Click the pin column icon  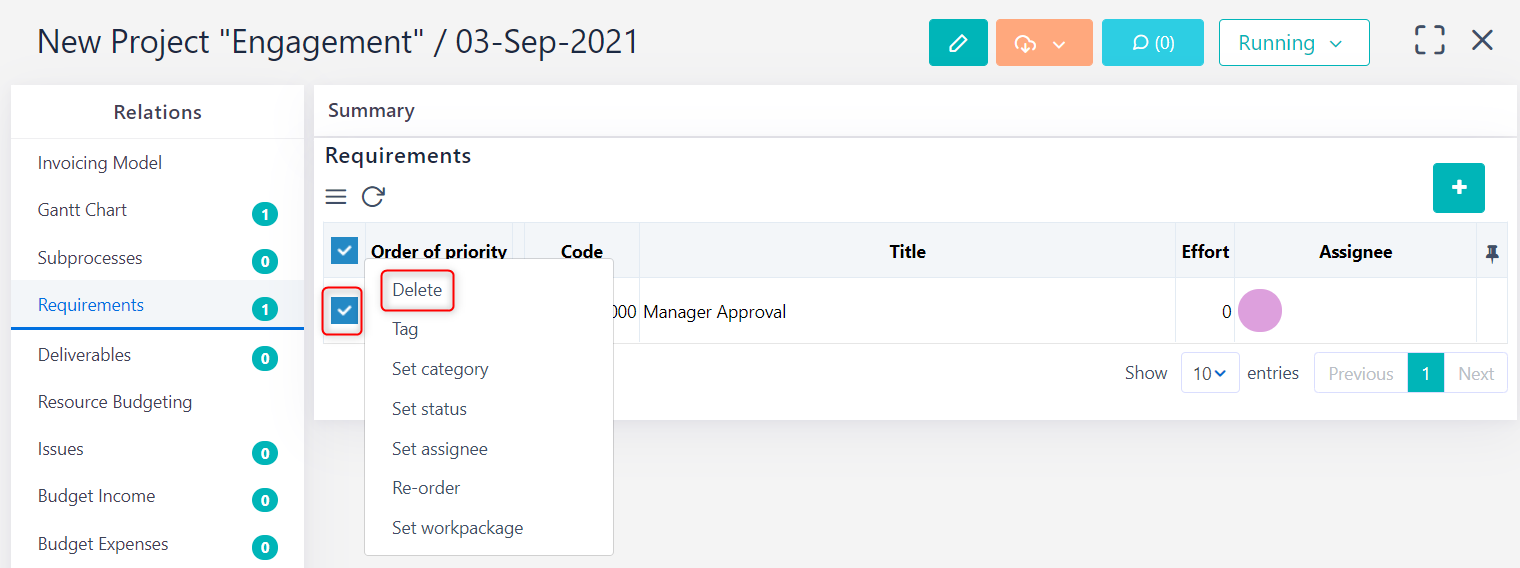tap(1492, 253)
